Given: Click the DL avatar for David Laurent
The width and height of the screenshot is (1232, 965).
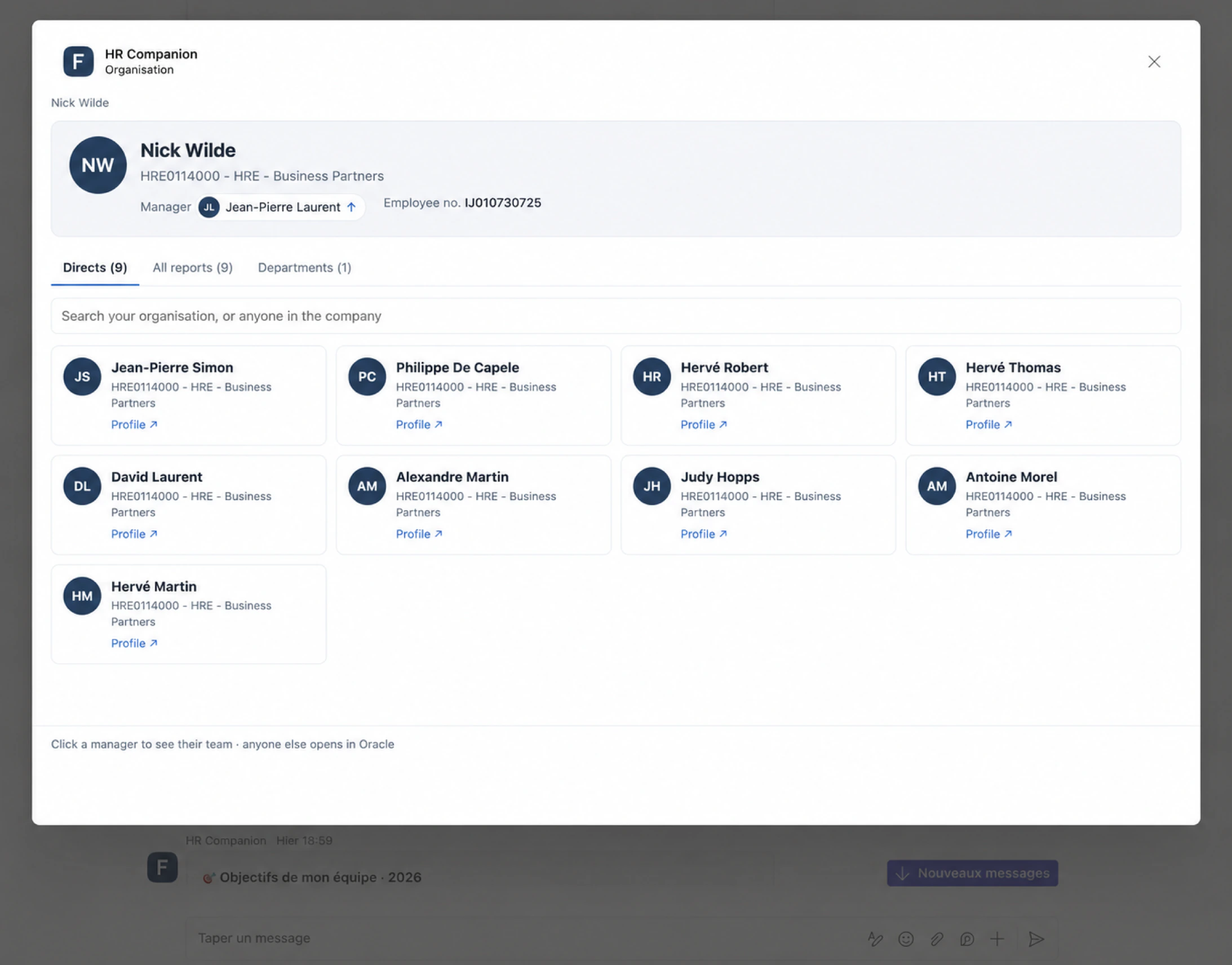Looking at the screenshot, I should tap(82, 486).
